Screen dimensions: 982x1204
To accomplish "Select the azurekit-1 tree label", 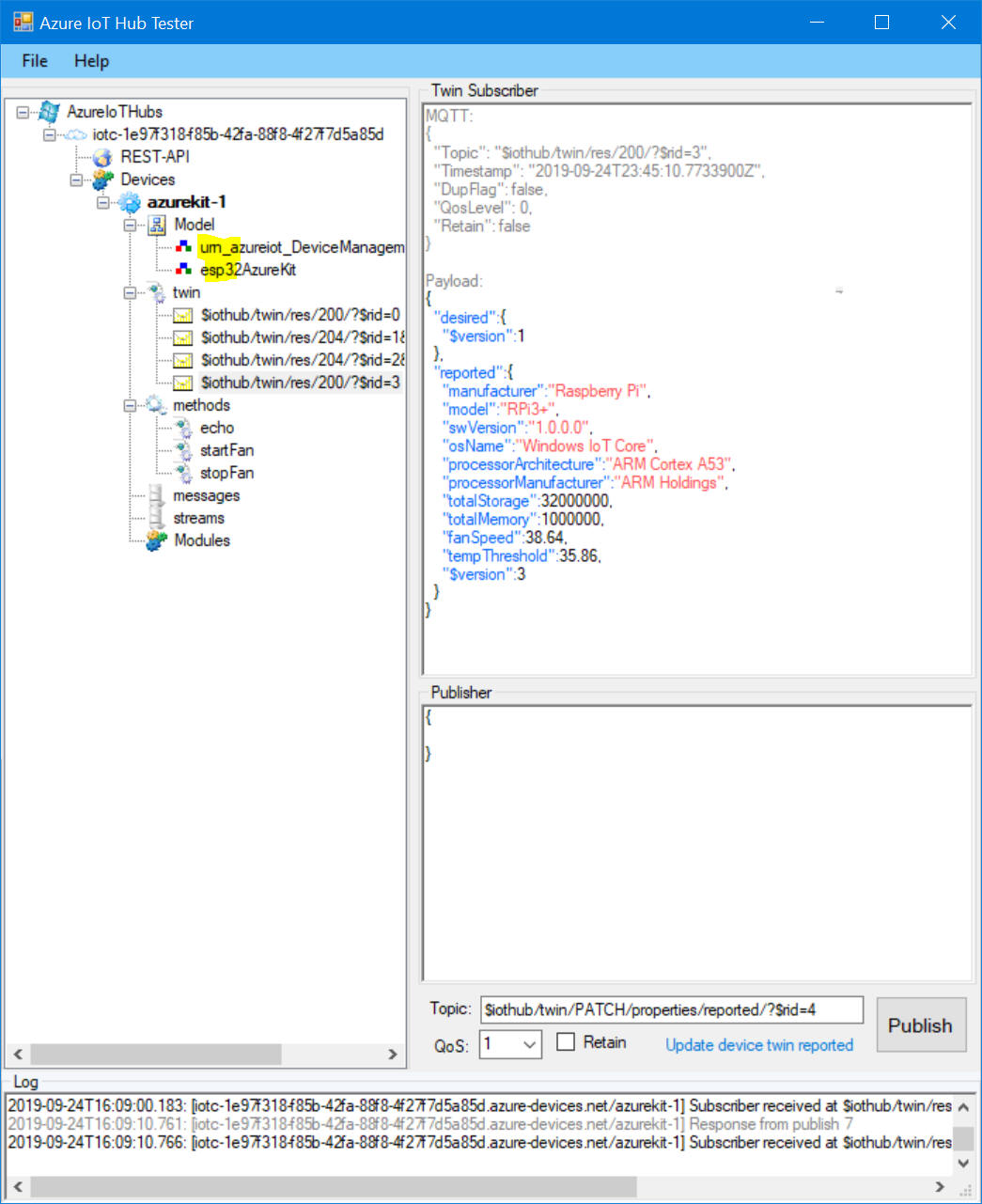I will pyautogui.click(x=186, y=202).
